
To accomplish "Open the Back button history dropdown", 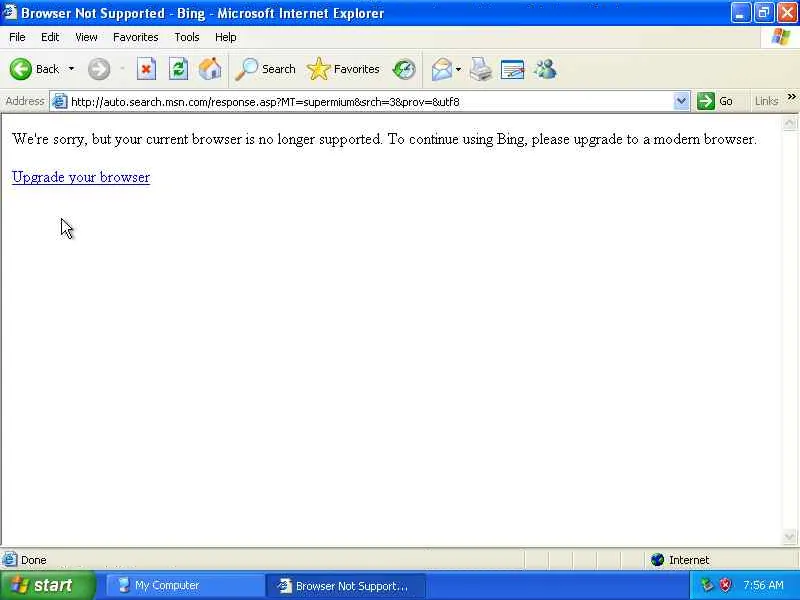I will tap(71, 69).
